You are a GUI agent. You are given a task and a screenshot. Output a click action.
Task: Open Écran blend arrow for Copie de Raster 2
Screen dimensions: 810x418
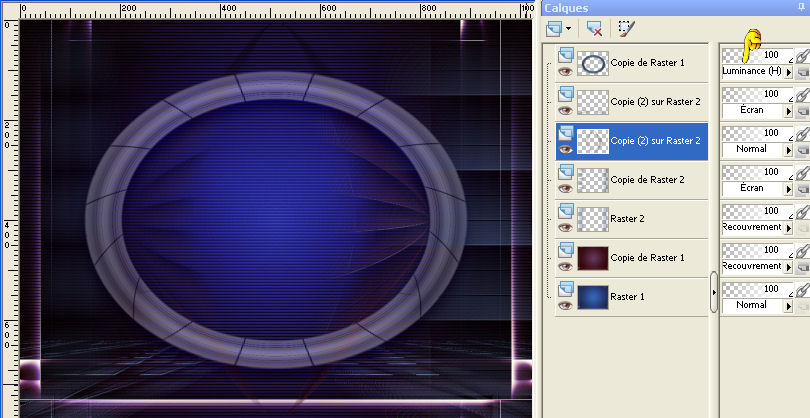click(788, 189)
